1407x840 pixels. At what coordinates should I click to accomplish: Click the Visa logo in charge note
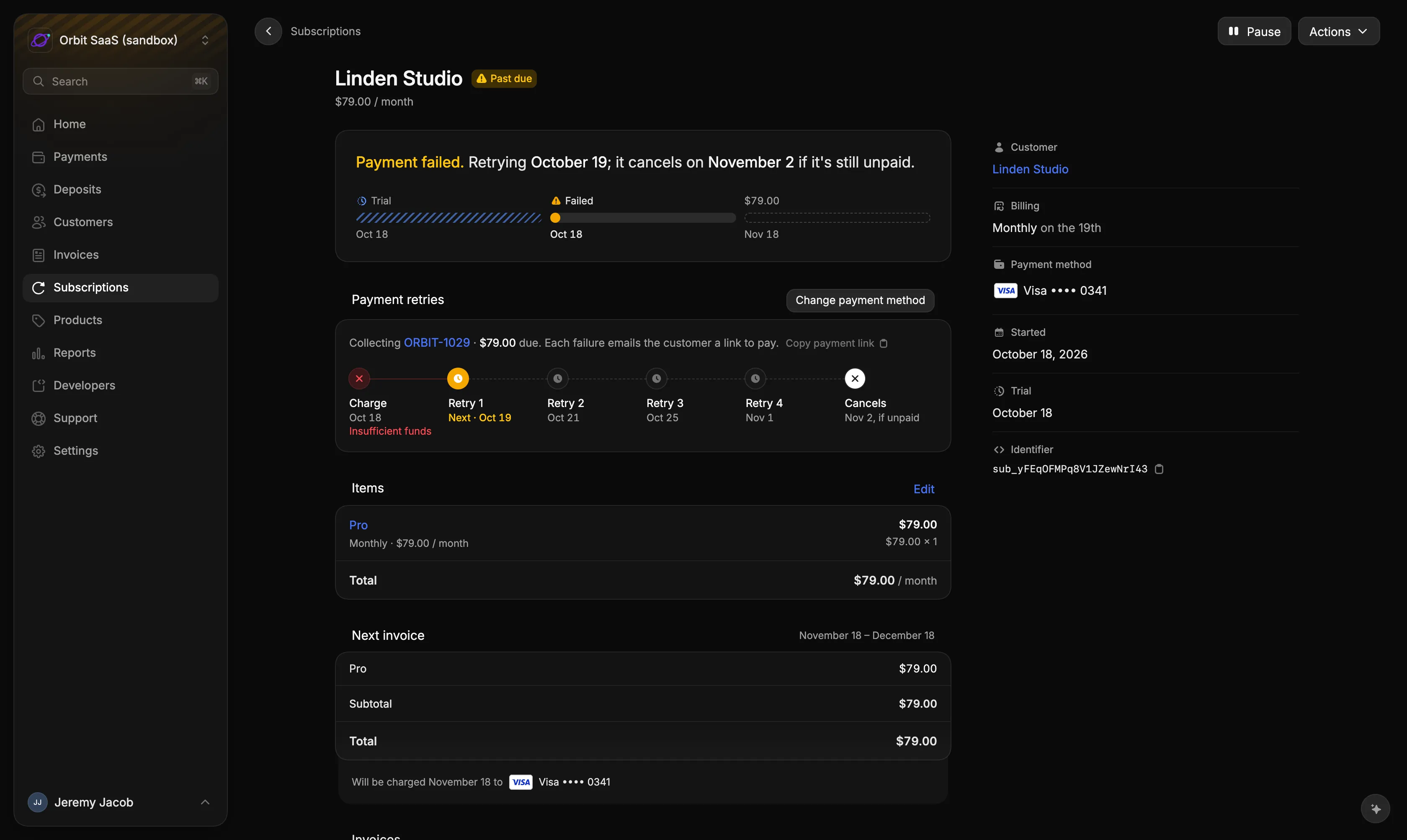(x=521, y=782)
